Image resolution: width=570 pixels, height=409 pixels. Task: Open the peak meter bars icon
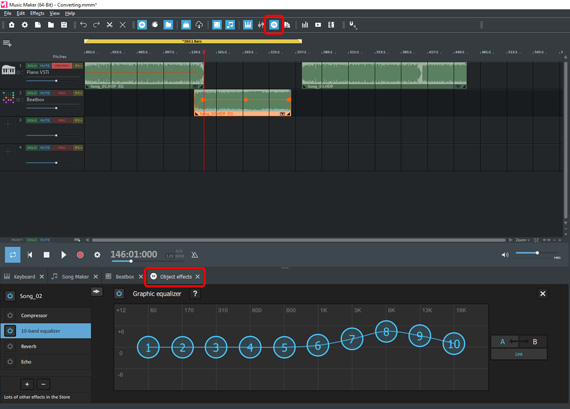305,25
